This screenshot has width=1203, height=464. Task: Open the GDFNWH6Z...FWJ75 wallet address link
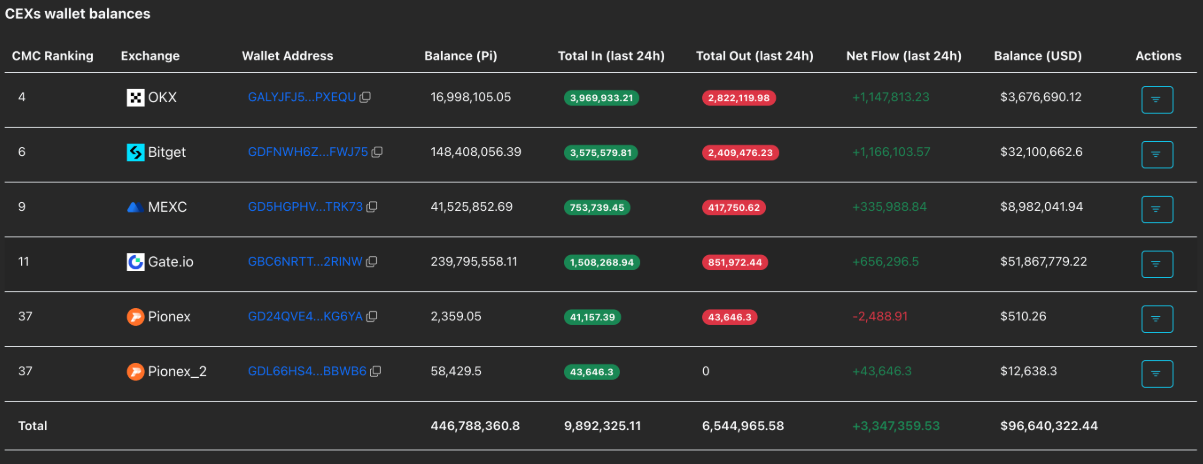pos(307,153)
